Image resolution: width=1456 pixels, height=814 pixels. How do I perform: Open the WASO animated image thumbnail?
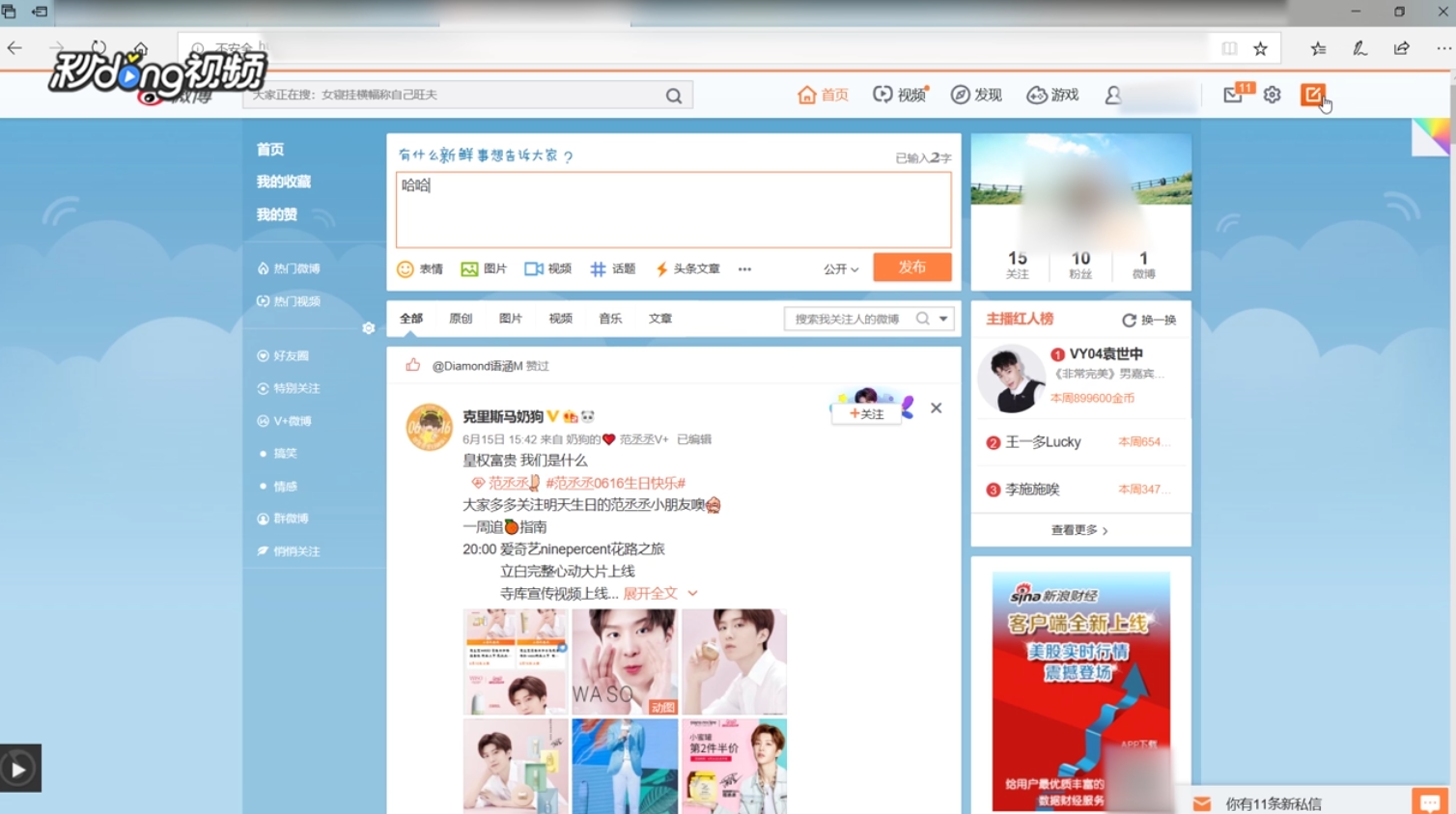625,661
